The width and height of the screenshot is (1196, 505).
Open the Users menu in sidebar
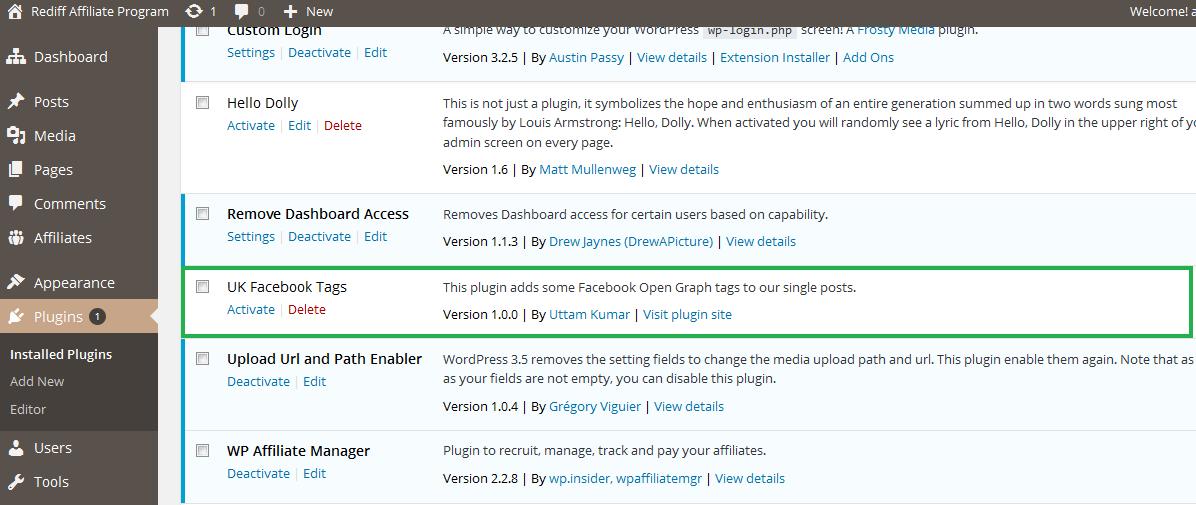pyautogui.click(x=52, y=447)
